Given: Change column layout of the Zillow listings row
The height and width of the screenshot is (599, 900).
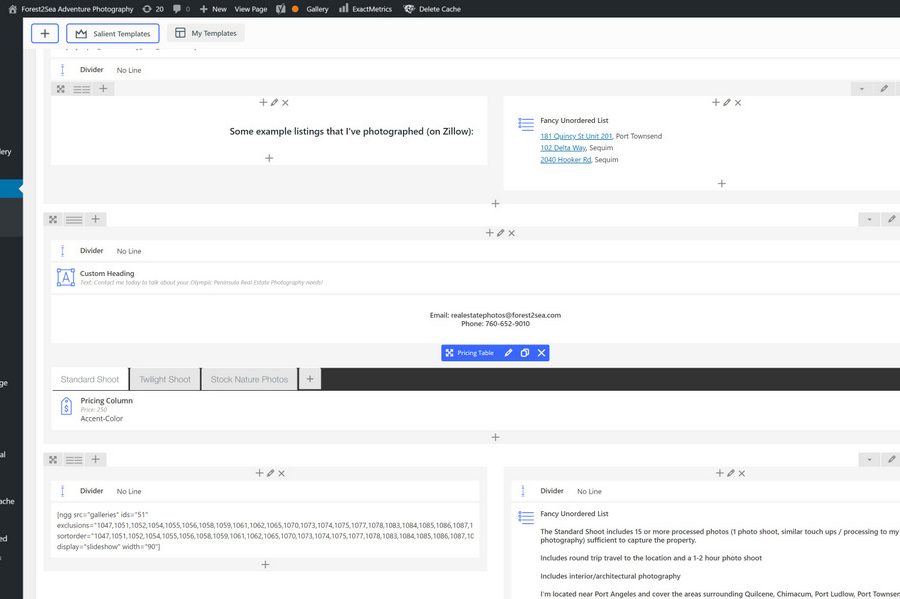Looking at the screenshot, I should click(82, 89).
